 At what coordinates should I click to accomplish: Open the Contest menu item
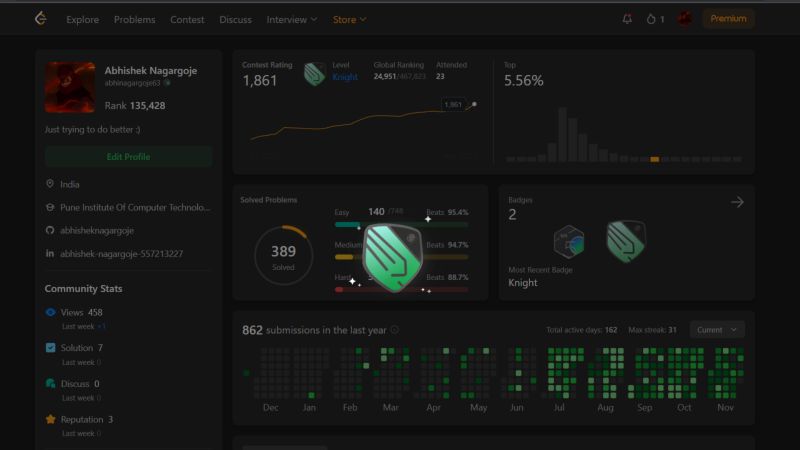(187, 19)
